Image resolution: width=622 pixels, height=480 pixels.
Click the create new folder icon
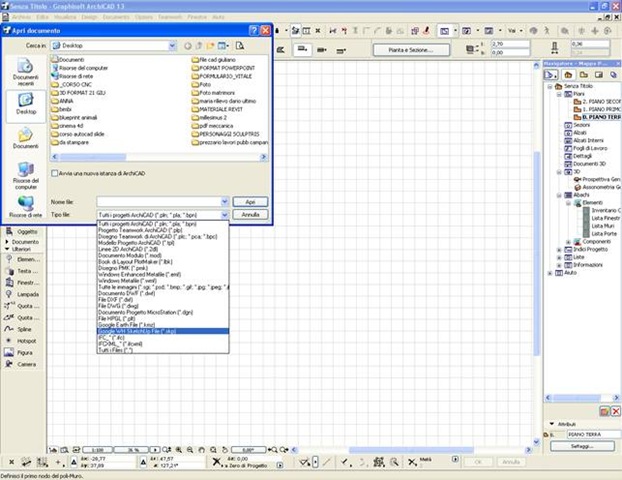210,46
